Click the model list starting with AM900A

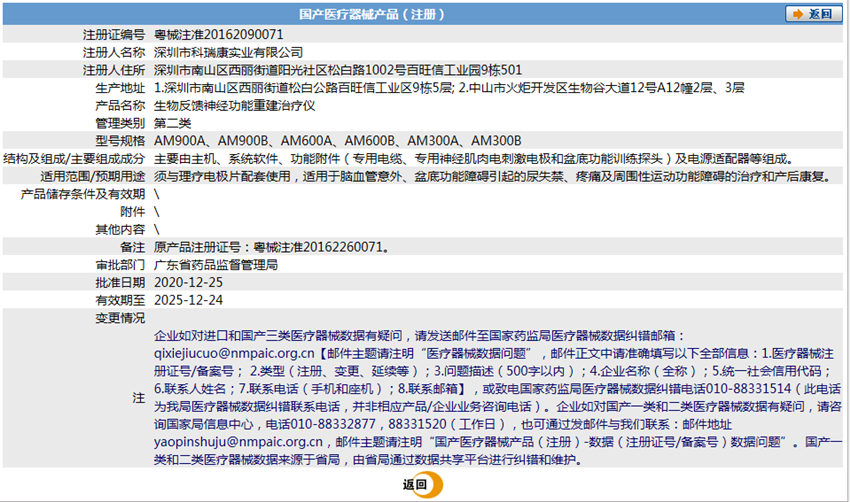(x=337, y=141)
